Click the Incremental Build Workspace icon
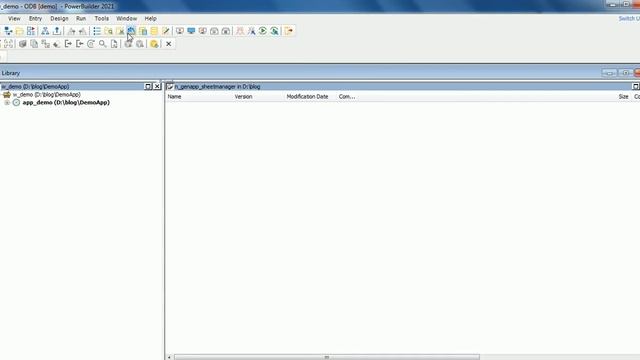 pos(180,31)
